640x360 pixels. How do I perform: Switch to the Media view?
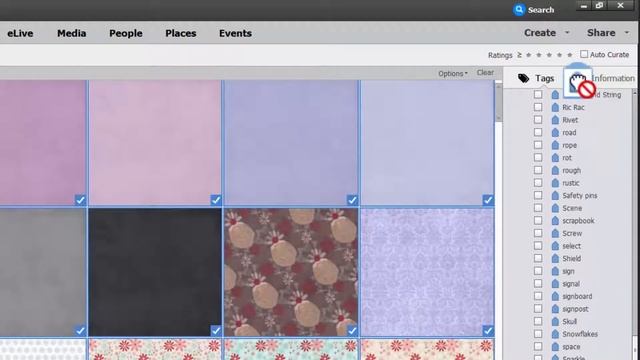pyautogui.click(x=71, y=33)
